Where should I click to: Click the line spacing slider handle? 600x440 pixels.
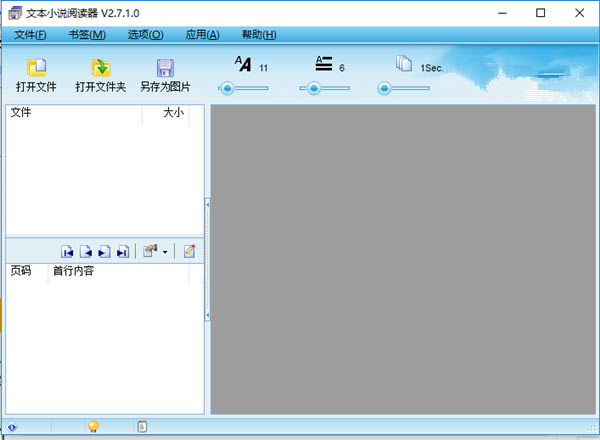[314, 88]
